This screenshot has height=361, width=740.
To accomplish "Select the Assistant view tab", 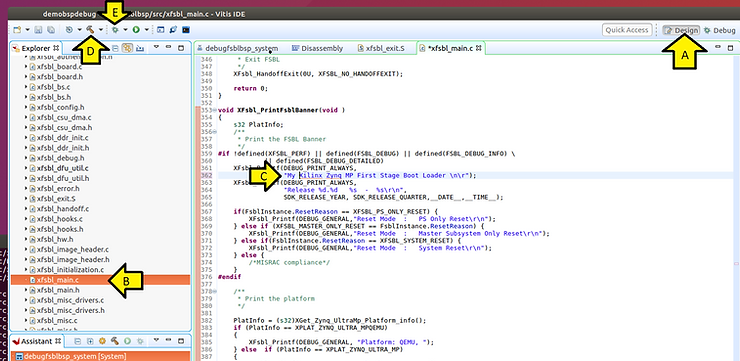I will coord(36,340).
